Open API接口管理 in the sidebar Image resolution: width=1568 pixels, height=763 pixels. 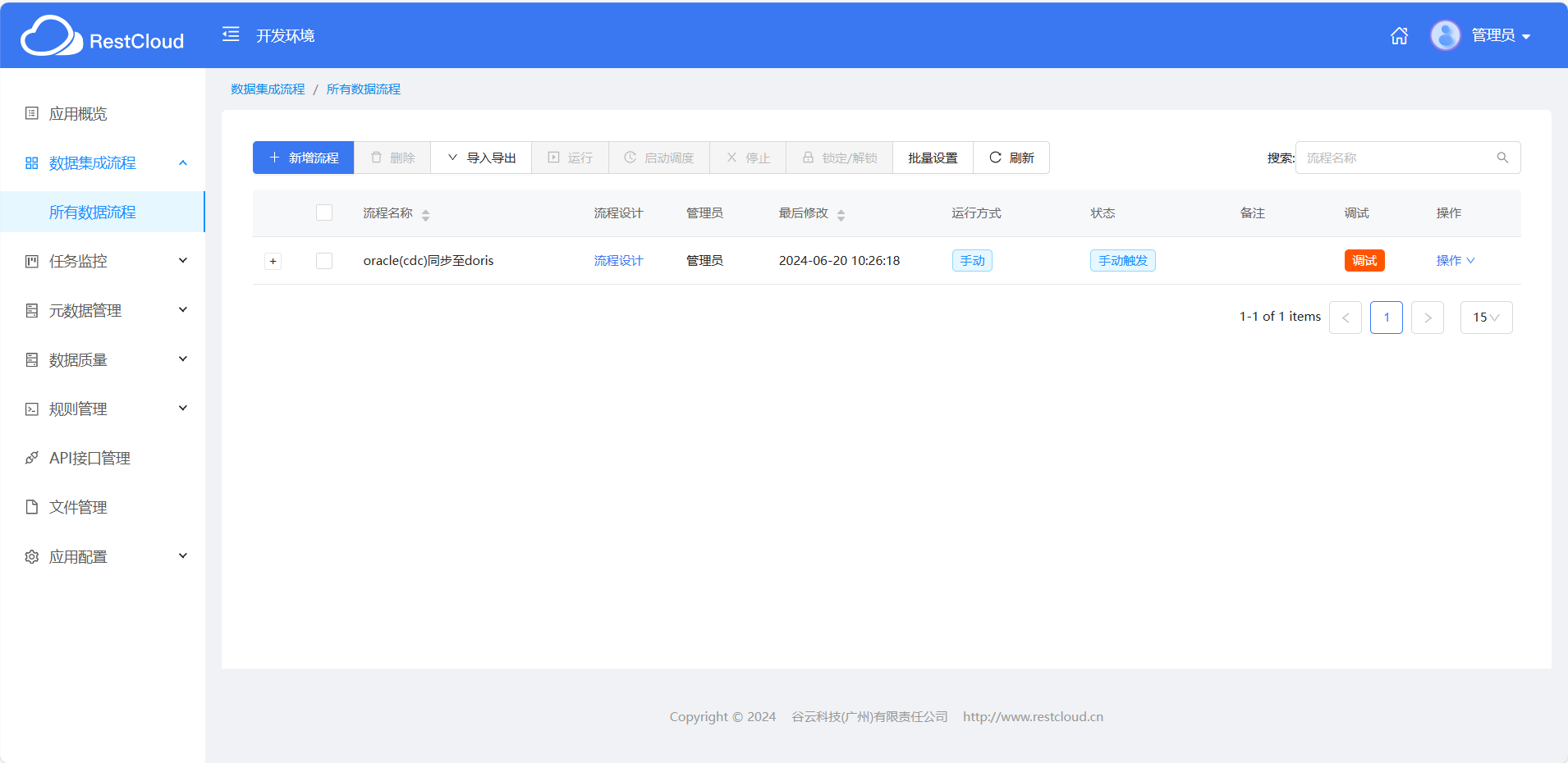pos(103,458)
